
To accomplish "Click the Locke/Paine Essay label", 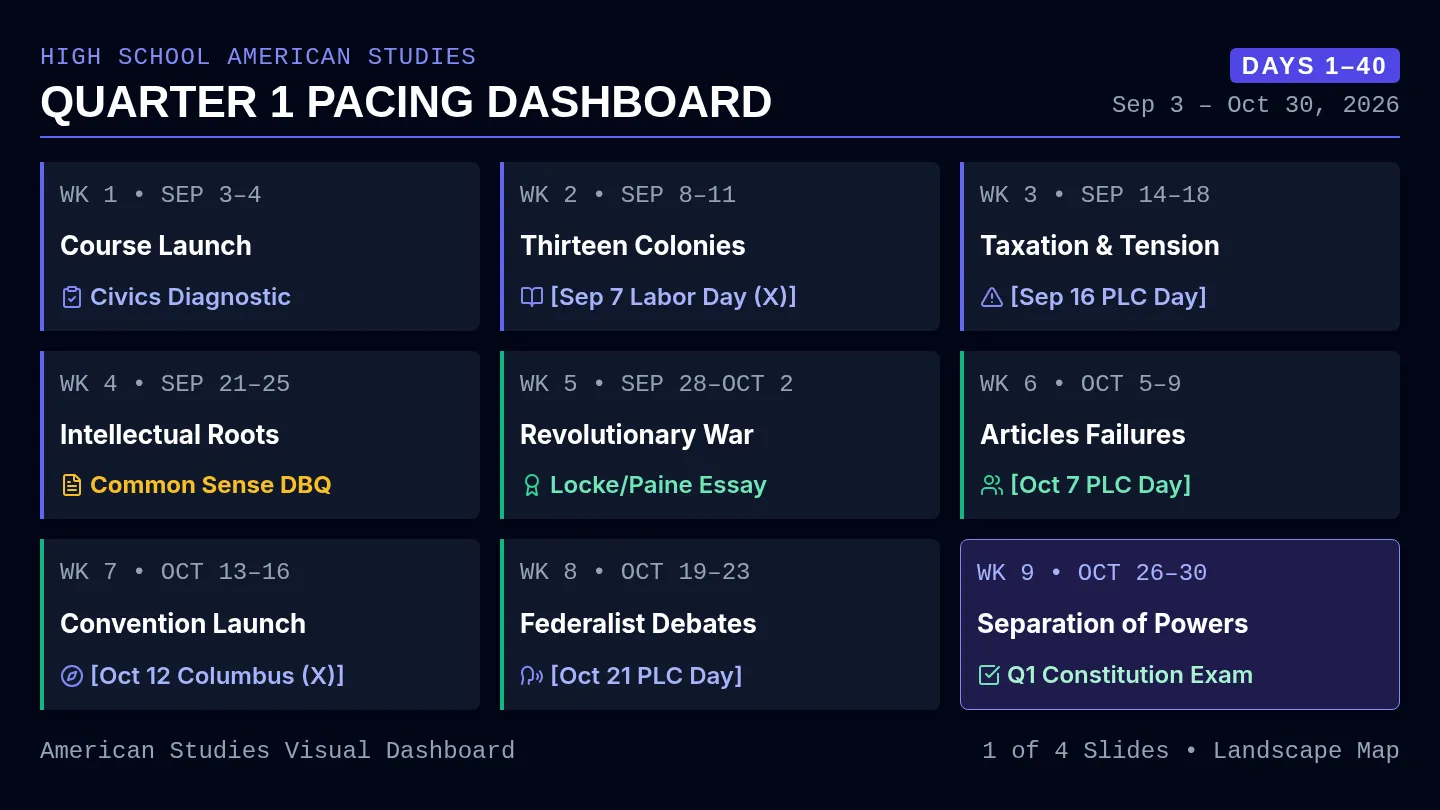I will click(x=658, y=485).
